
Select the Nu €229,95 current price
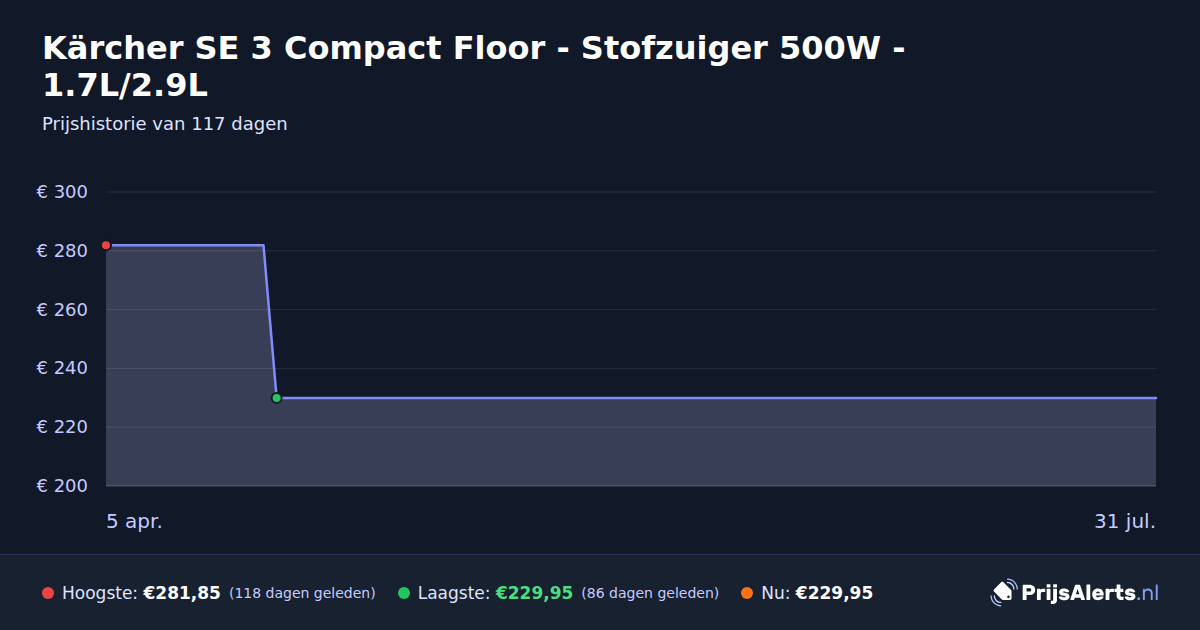pyautogui.click(x=834, y=593)
